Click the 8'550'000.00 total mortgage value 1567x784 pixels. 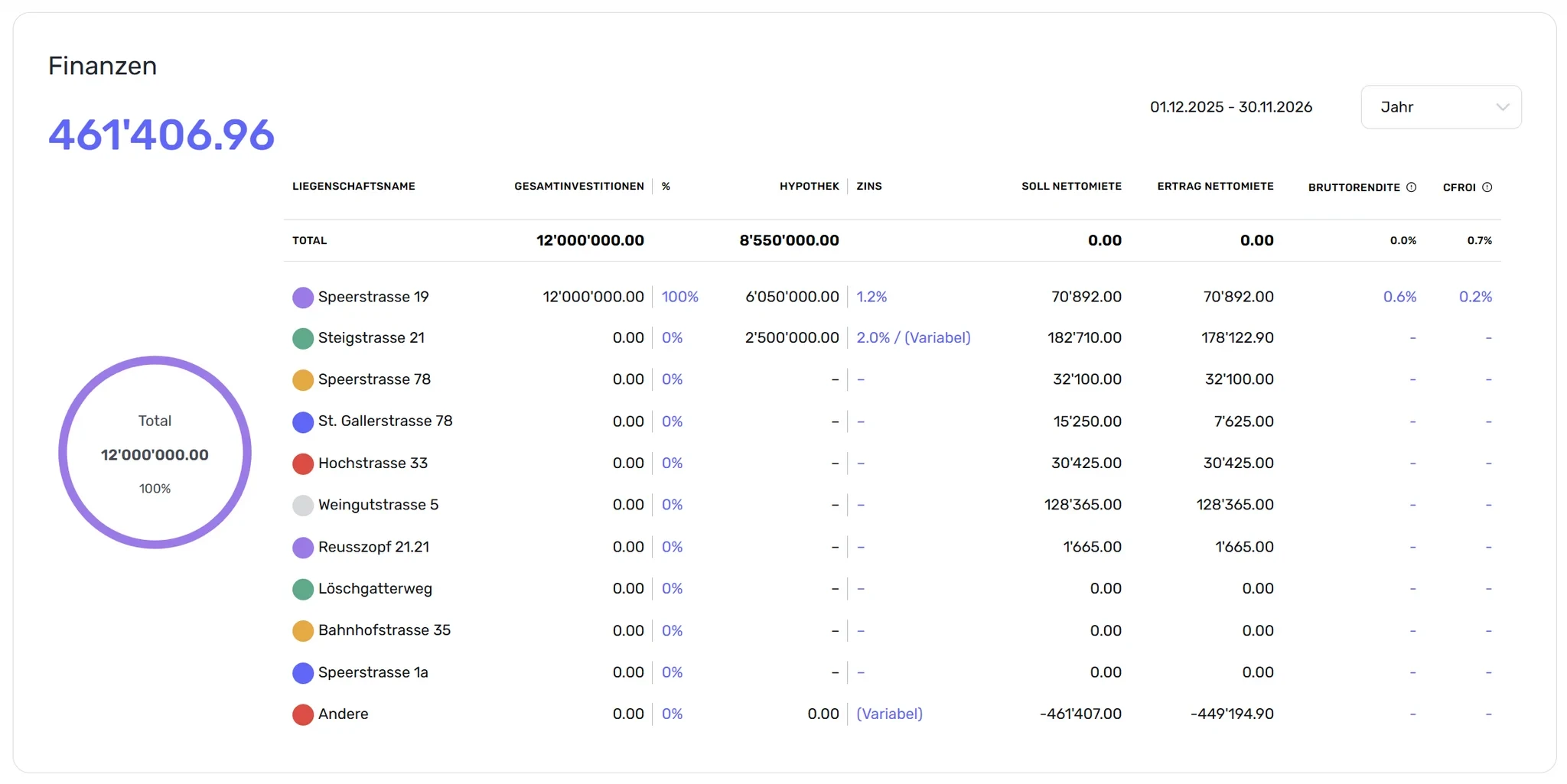coord(789,240)
